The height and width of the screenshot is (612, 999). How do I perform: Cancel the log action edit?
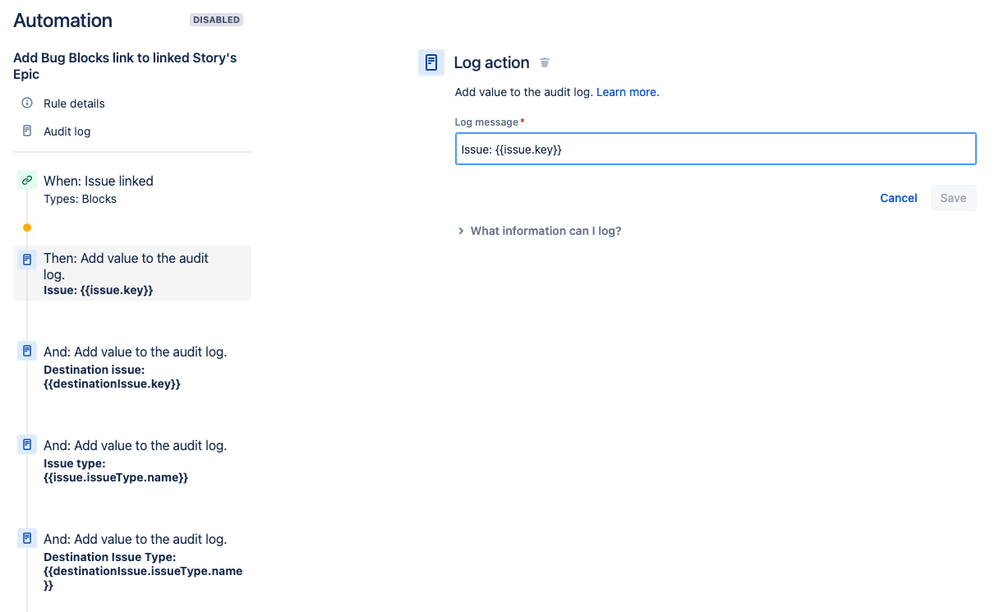click(898, 198)
